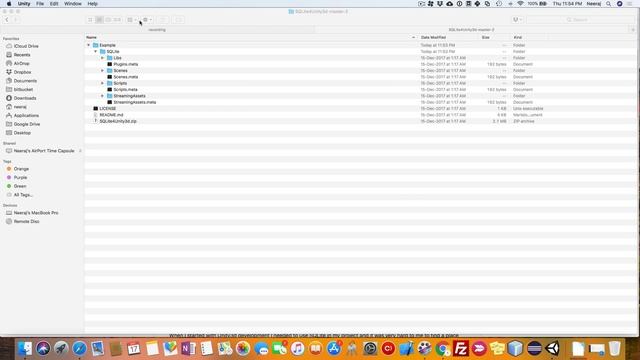
Task: Open Applications in sidebar
Action: point(26,116)
